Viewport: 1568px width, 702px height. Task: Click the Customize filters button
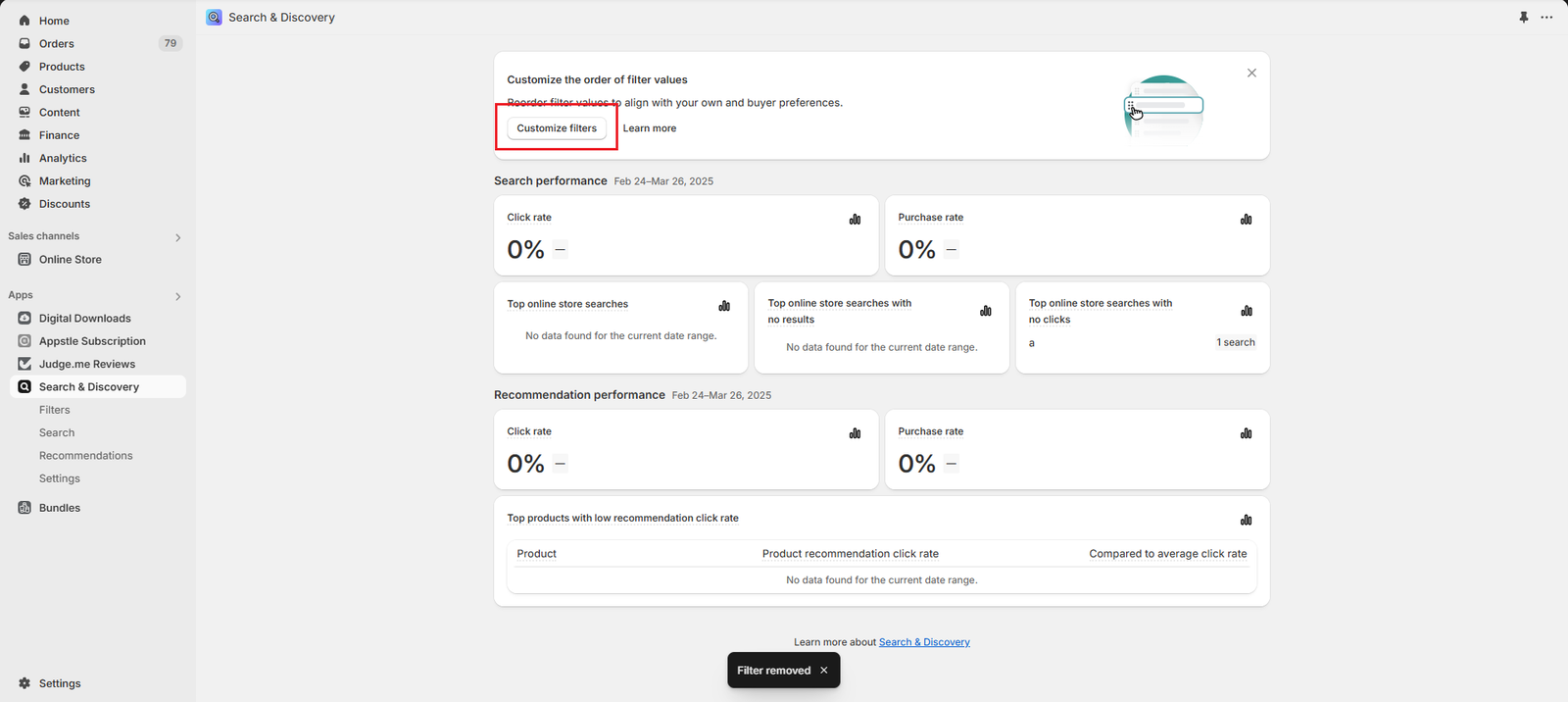click(557, 128)
